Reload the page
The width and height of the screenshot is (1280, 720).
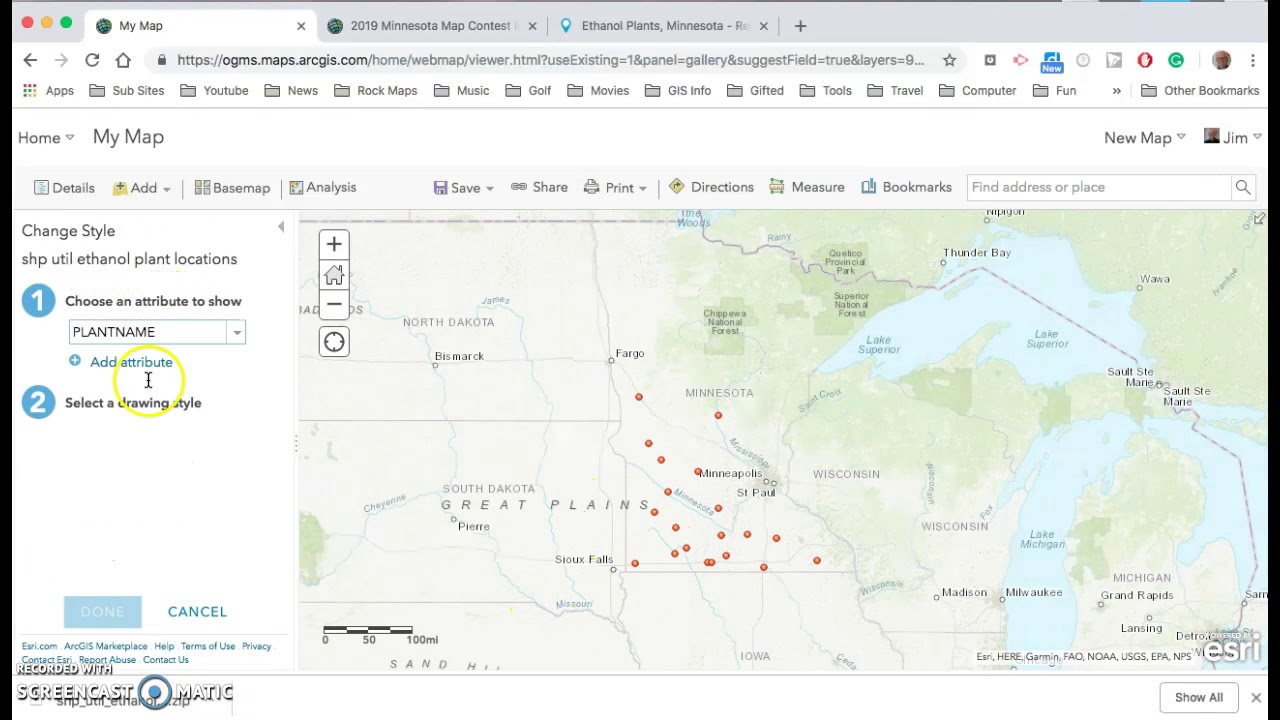[x=92, y=61]
